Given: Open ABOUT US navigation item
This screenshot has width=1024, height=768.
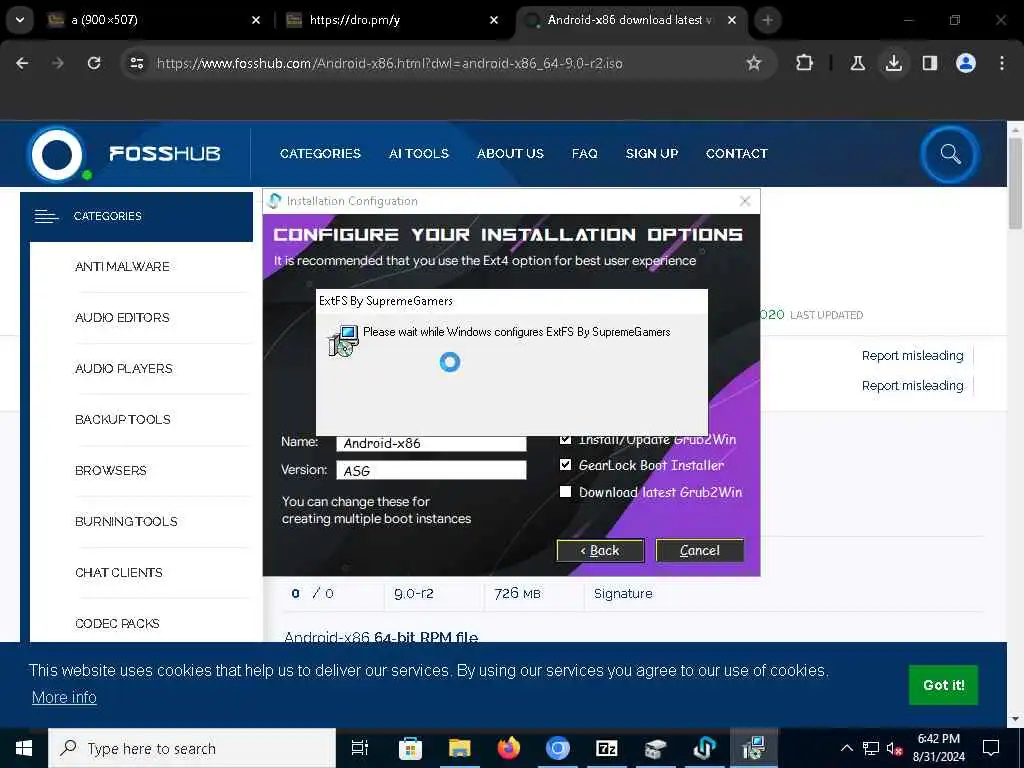Looking at the screenshot, I should click(x=510, y=153).
